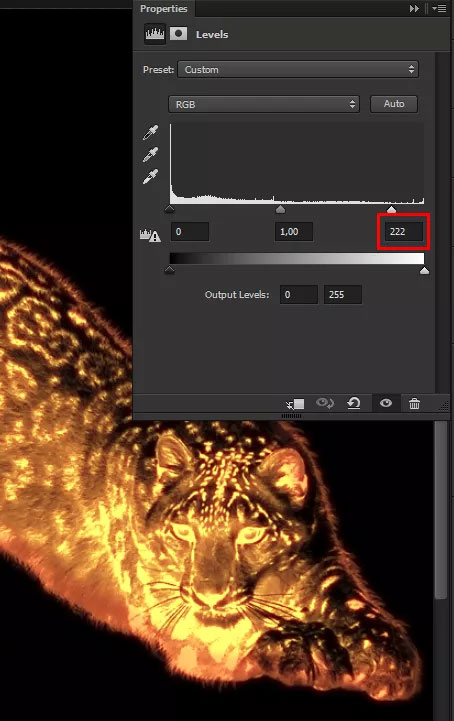
Task: Click the input shadows slider handle
Action: [170, 209]
